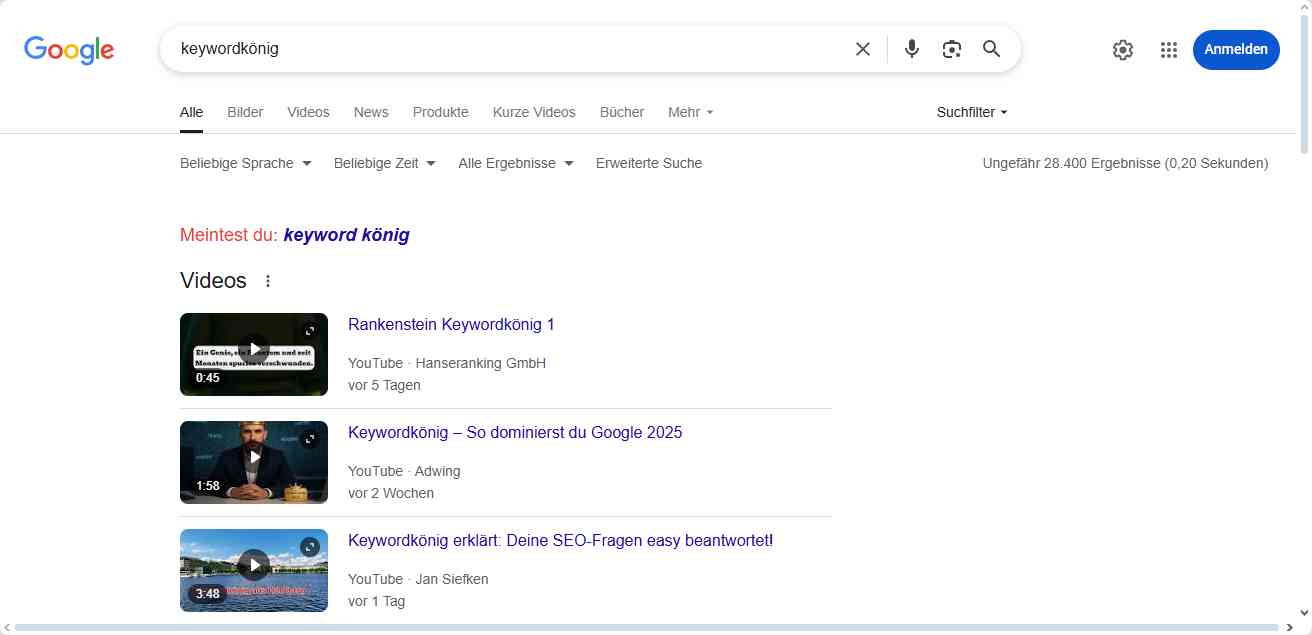
Task: Switch to the Bilder tab
Action: pyautogui.click(x=245, y=112)
